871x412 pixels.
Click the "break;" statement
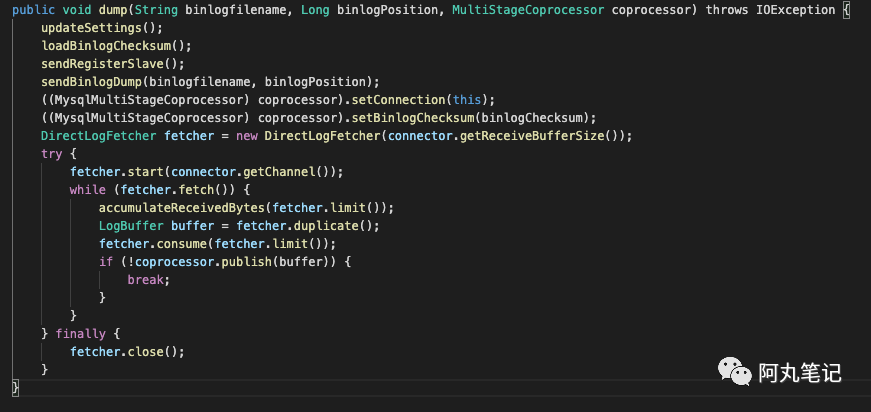click(149, 280)
